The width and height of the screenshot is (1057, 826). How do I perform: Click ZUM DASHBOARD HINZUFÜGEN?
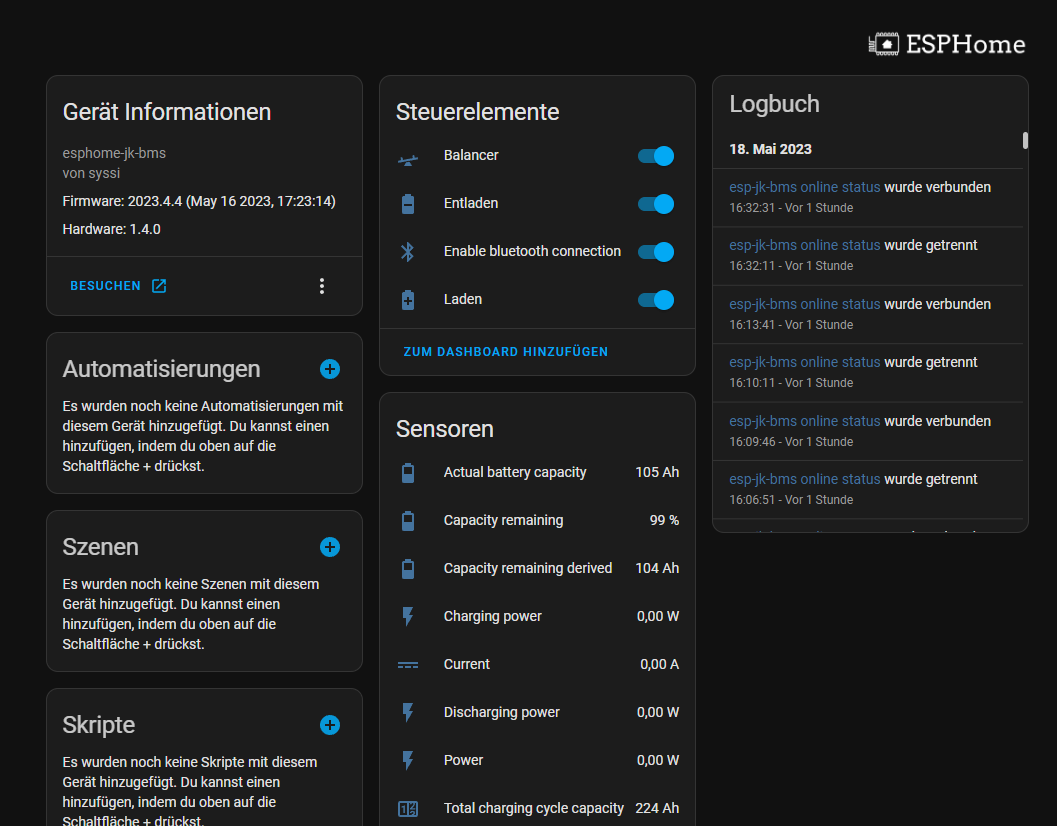point(506,351)
